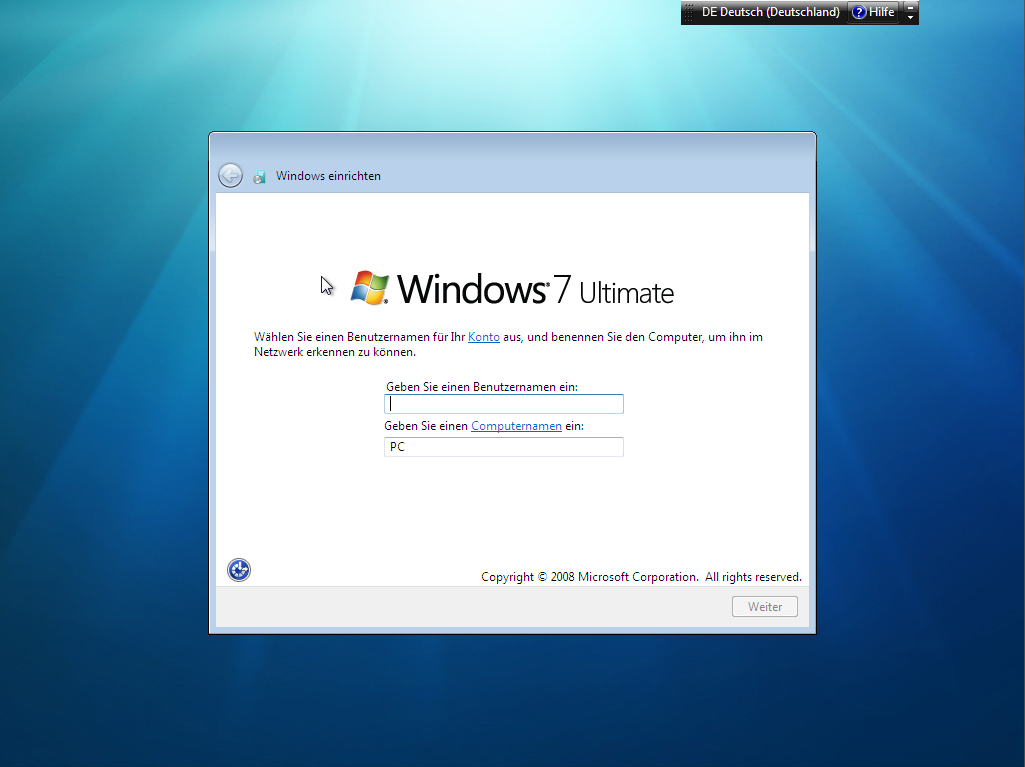
Task: Click the Computernamen field containing PC
Action: (503, 447)
